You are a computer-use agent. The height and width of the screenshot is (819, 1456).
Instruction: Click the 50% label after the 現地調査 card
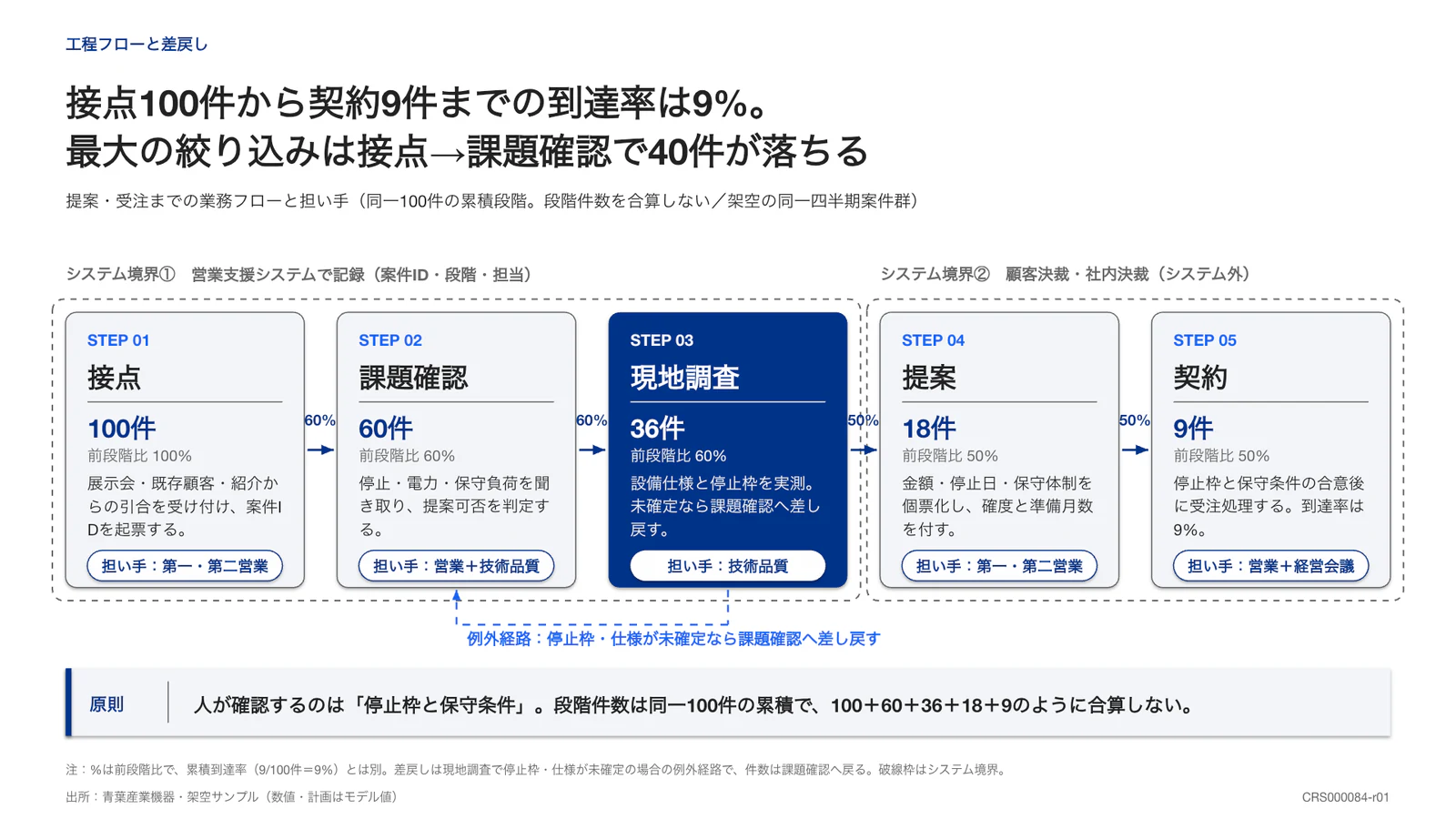[864, 420]
